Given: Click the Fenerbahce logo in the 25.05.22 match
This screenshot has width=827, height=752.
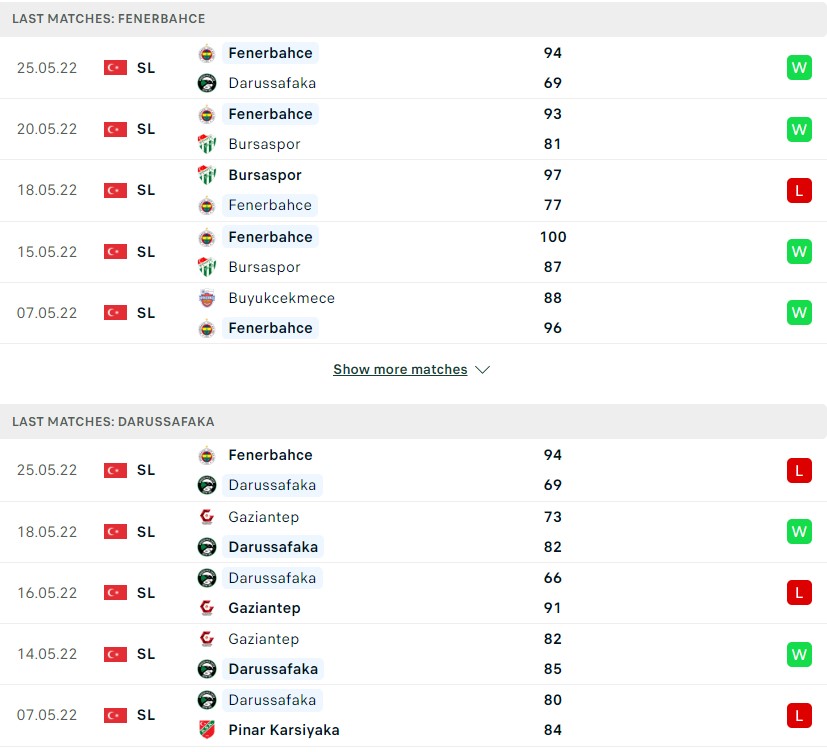Looking at the screenshot, I should (x=207, y=53).
